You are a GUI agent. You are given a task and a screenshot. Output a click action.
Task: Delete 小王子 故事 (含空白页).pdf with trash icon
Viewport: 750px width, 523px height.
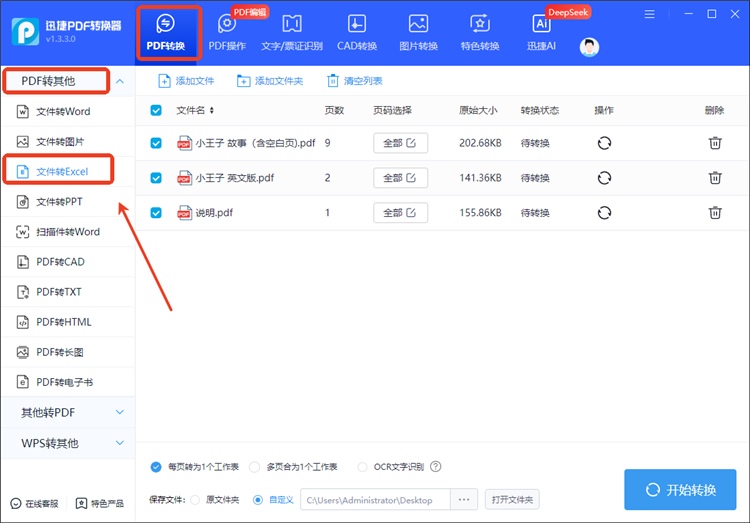tap(715, 143)
